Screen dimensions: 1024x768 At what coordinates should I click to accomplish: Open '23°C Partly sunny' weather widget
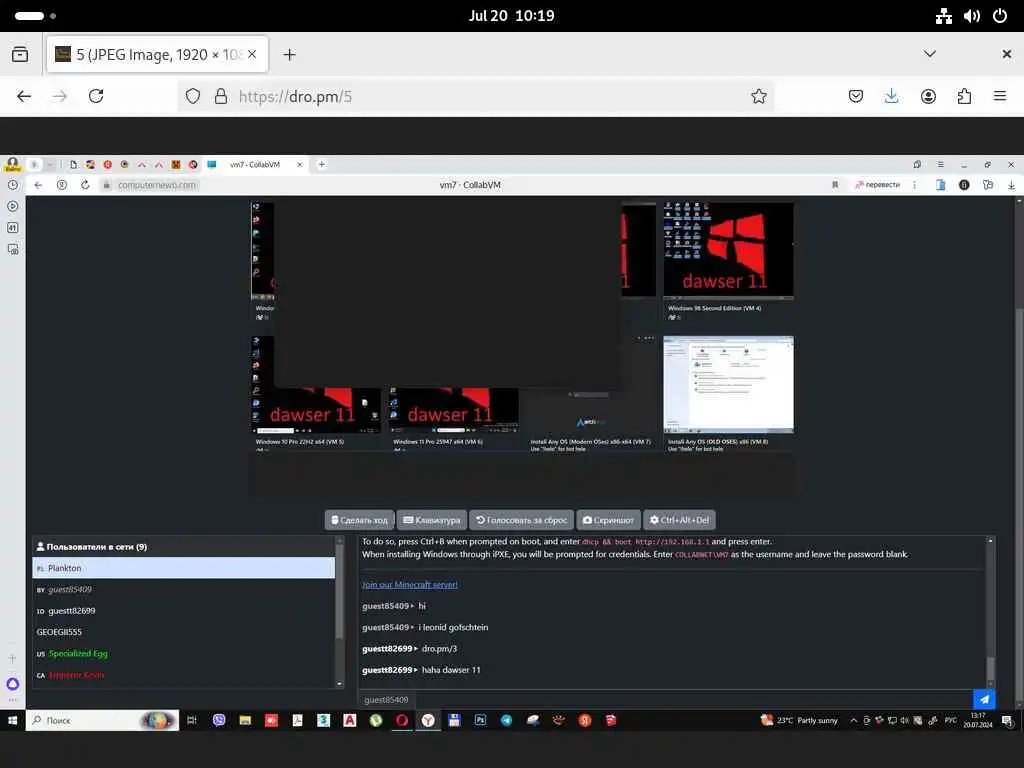click(x=799, y=720)
